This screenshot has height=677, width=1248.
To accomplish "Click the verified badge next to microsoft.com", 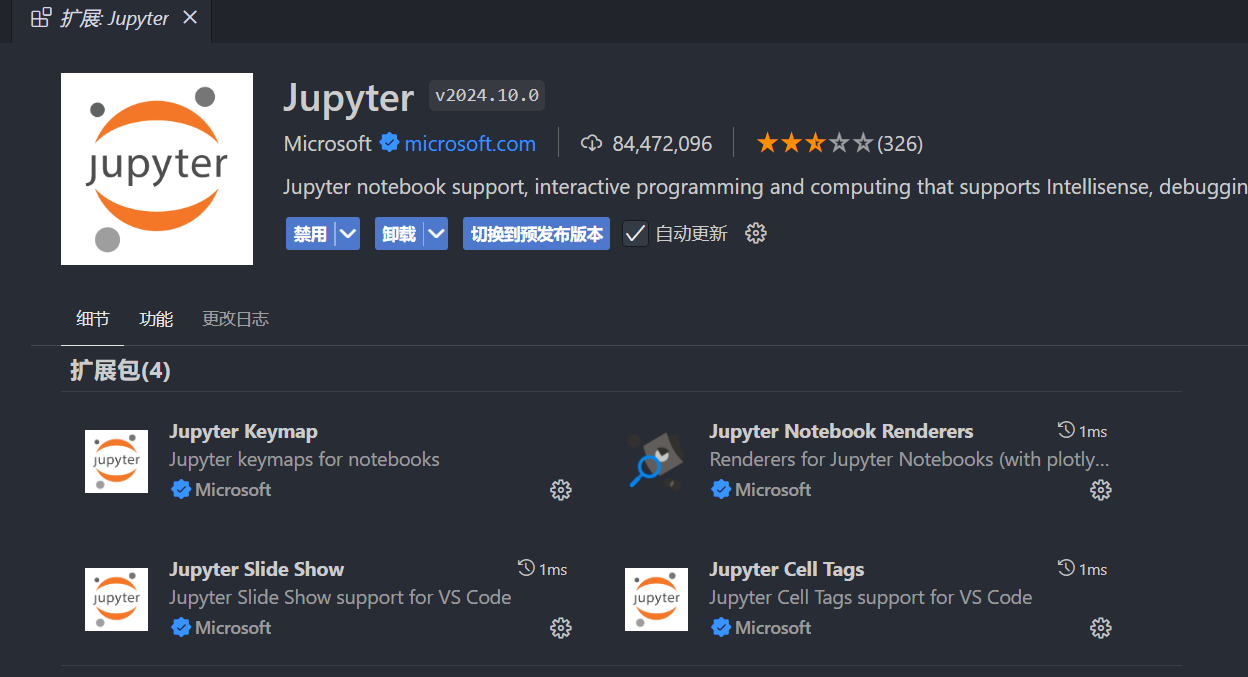I will click(x=389, y=143).
